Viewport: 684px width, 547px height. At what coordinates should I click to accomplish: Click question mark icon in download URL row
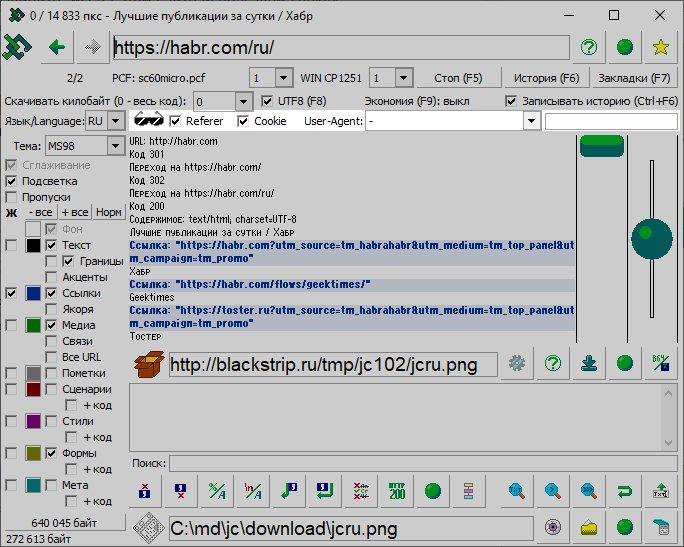click(553, 363)
